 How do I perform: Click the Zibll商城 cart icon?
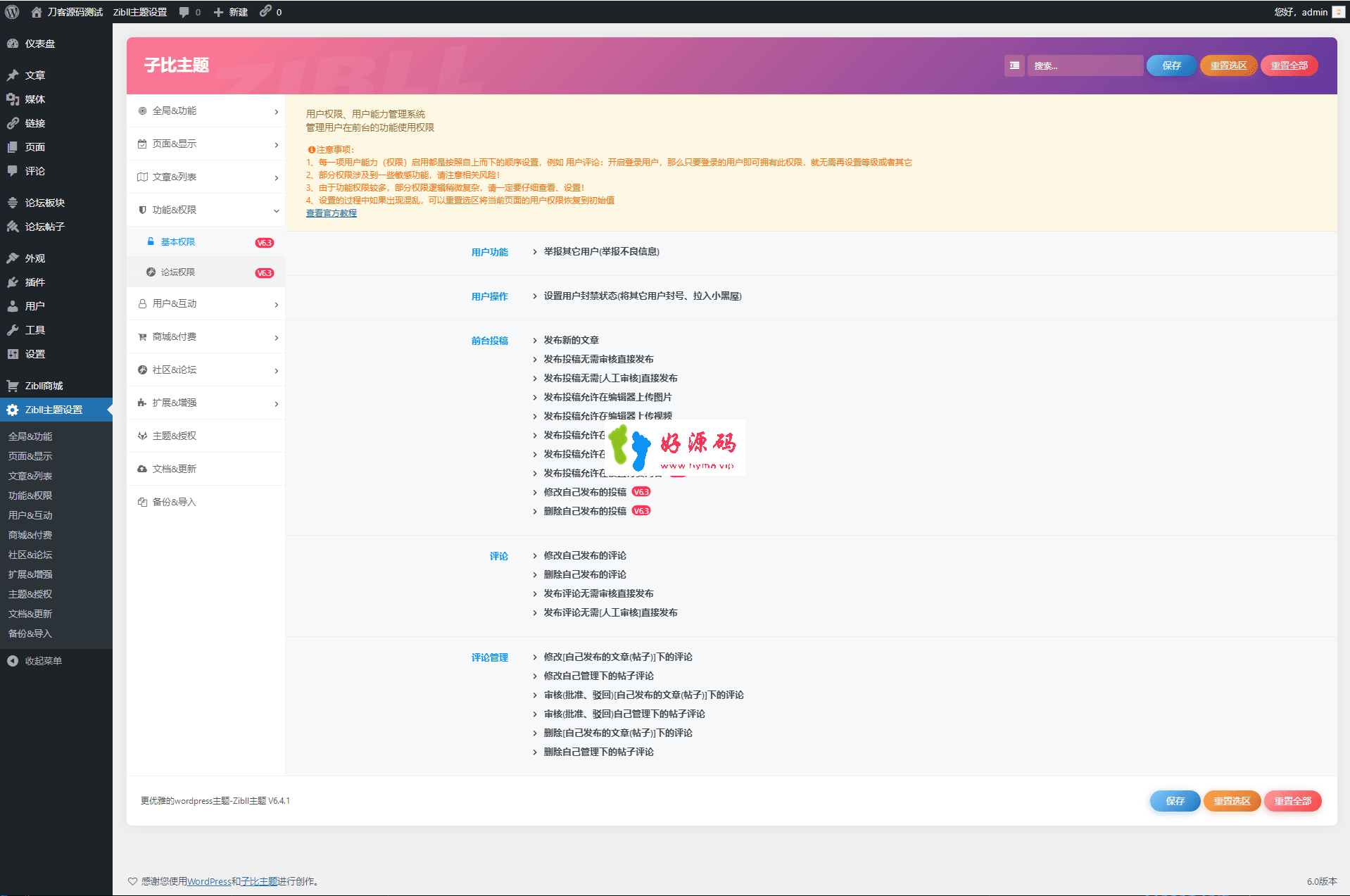point(13,386)
